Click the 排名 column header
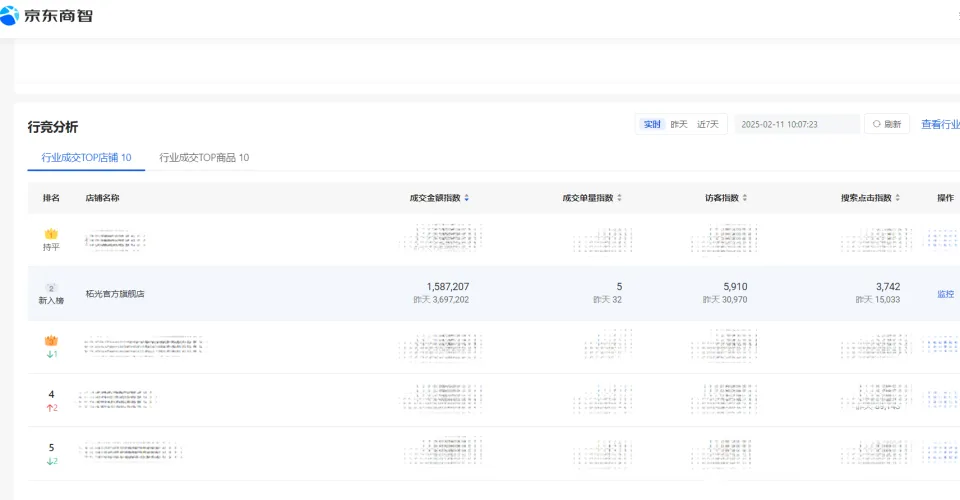The height and width of the screenshot is (500, 960). click(51, 198)
